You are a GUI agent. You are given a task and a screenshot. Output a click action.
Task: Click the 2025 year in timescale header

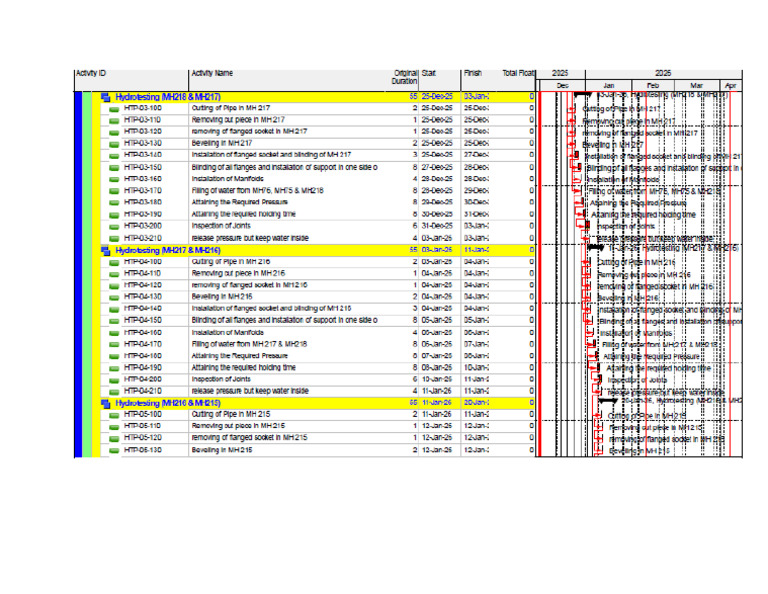point(560,73)
